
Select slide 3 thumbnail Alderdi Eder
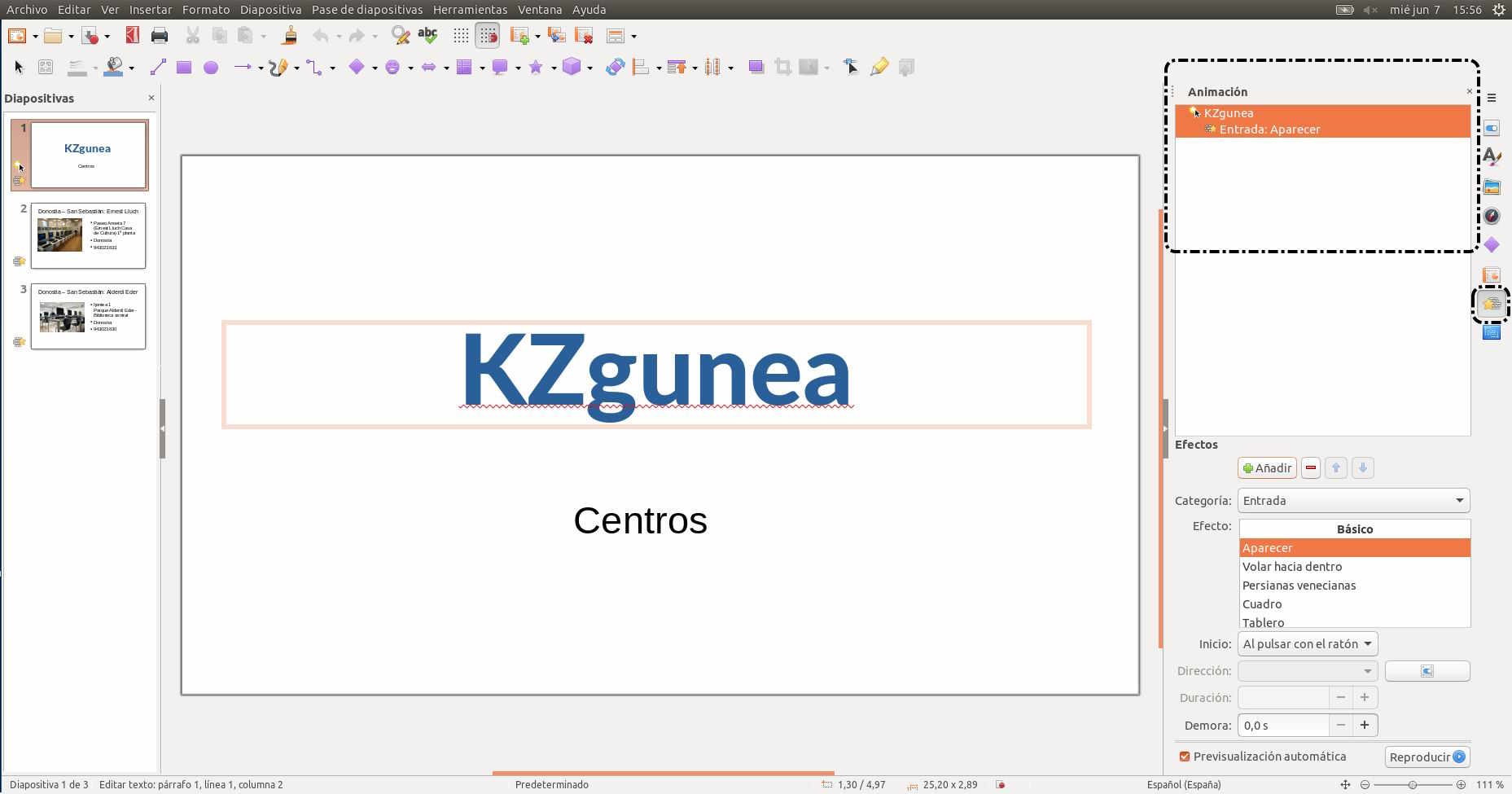pos(88,316)
